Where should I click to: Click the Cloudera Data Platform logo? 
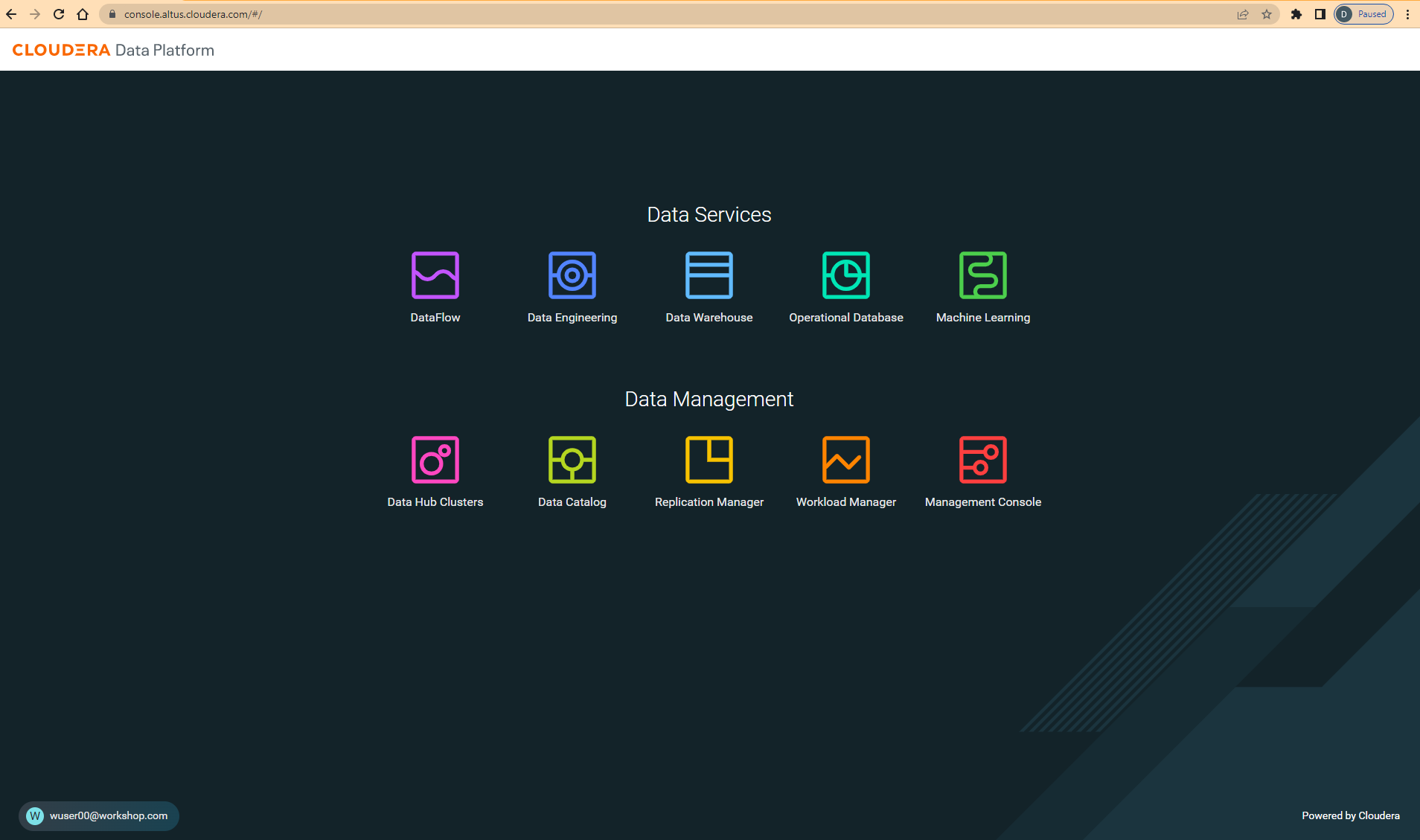tap(113, 50)
